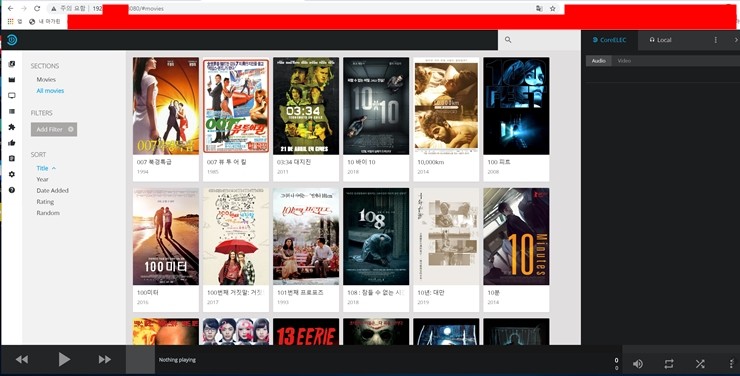Switch to the CoreELEC player tab
This screenshot has width=740, height=376.
click(x=609, y=40)
